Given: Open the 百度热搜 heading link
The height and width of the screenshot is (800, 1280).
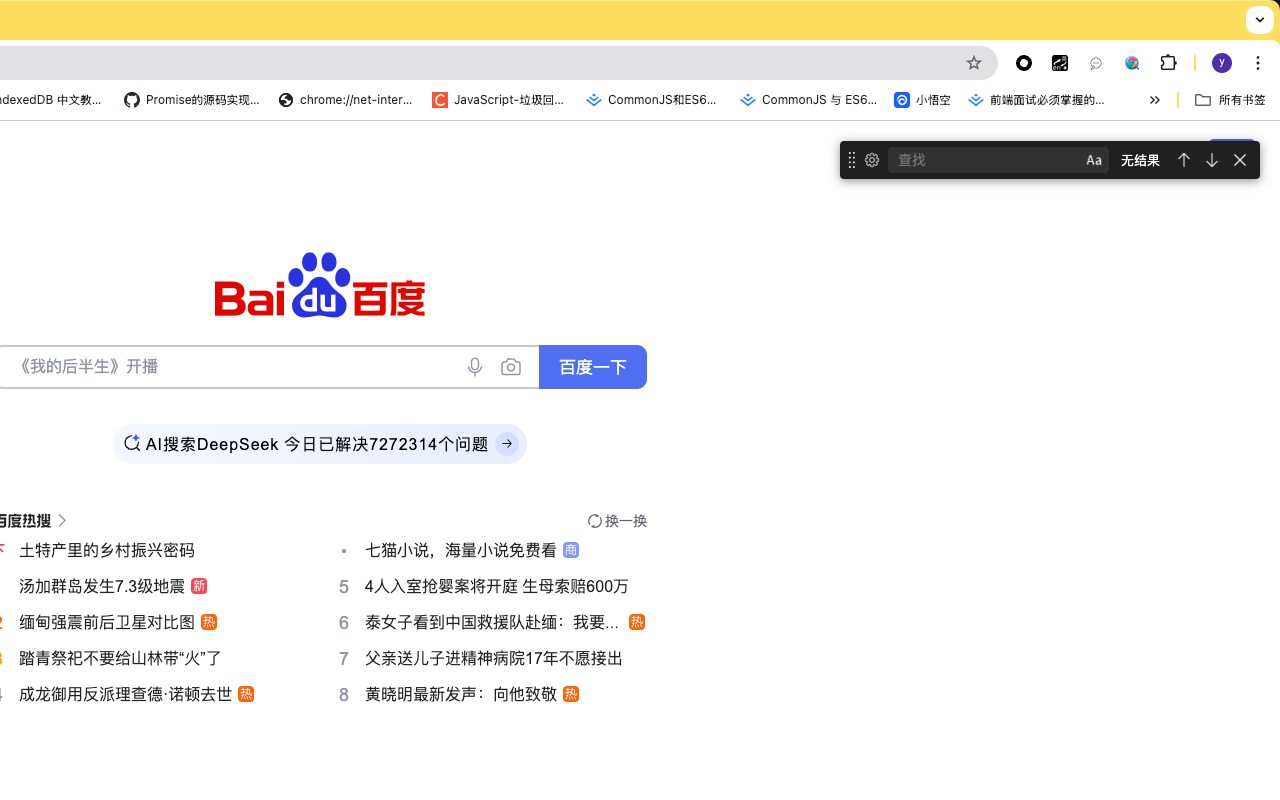Looking at the screenshot, I should (33, 521).
